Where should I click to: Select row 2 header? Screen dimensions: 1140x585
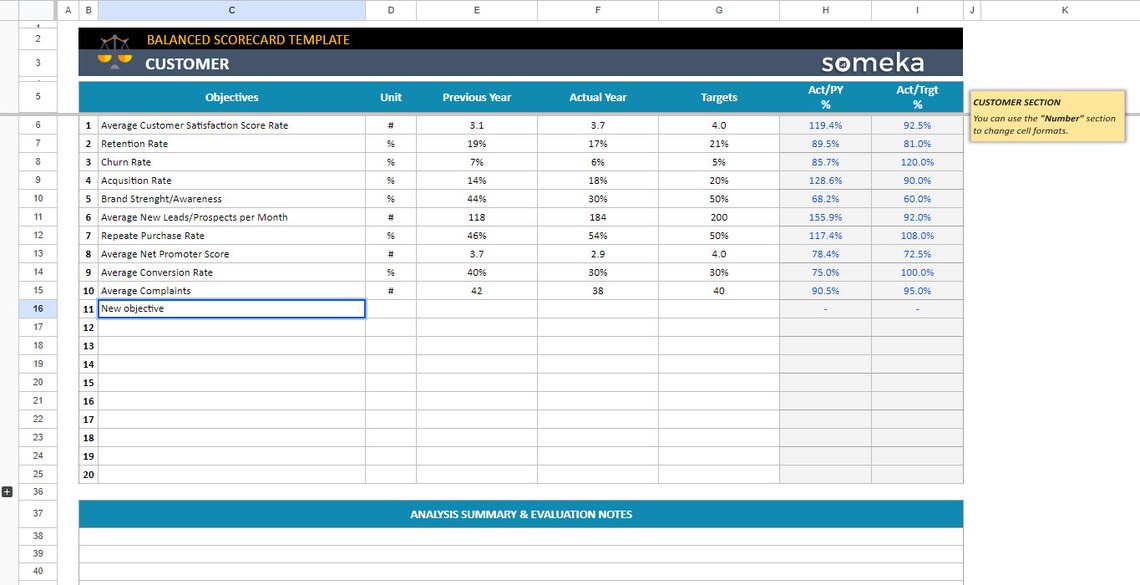(x=37, y=38)
